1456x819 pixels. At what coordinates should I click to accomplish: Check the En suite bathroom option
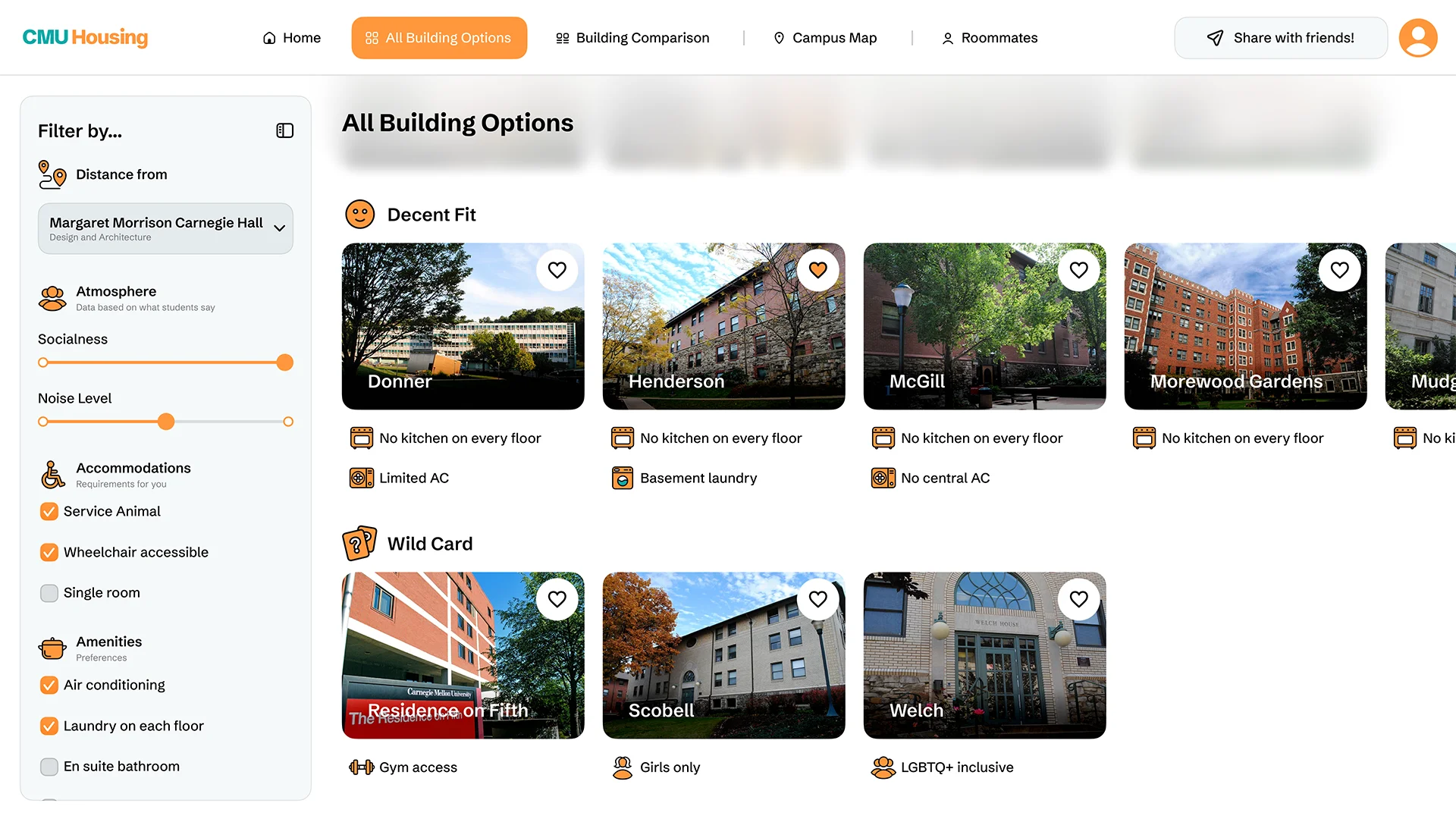49,767
